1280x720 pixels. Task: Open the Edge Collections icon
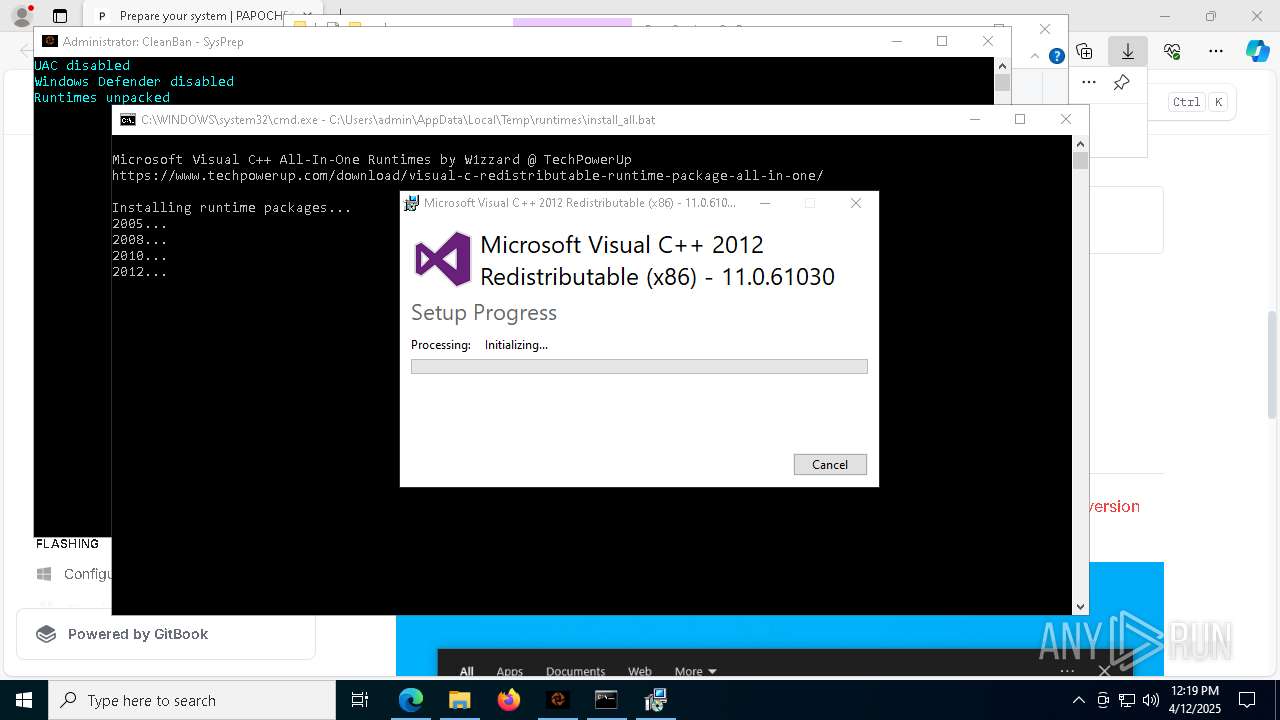tap(1084, 51)
